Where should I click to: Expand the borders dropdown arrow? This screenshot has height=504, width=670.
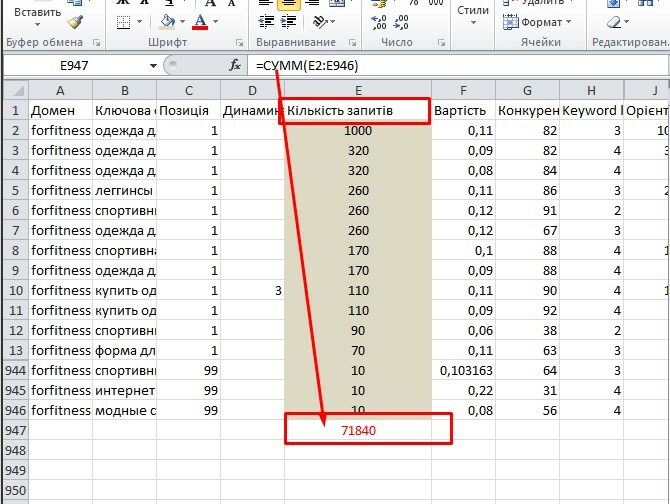[x=139, y=21]
